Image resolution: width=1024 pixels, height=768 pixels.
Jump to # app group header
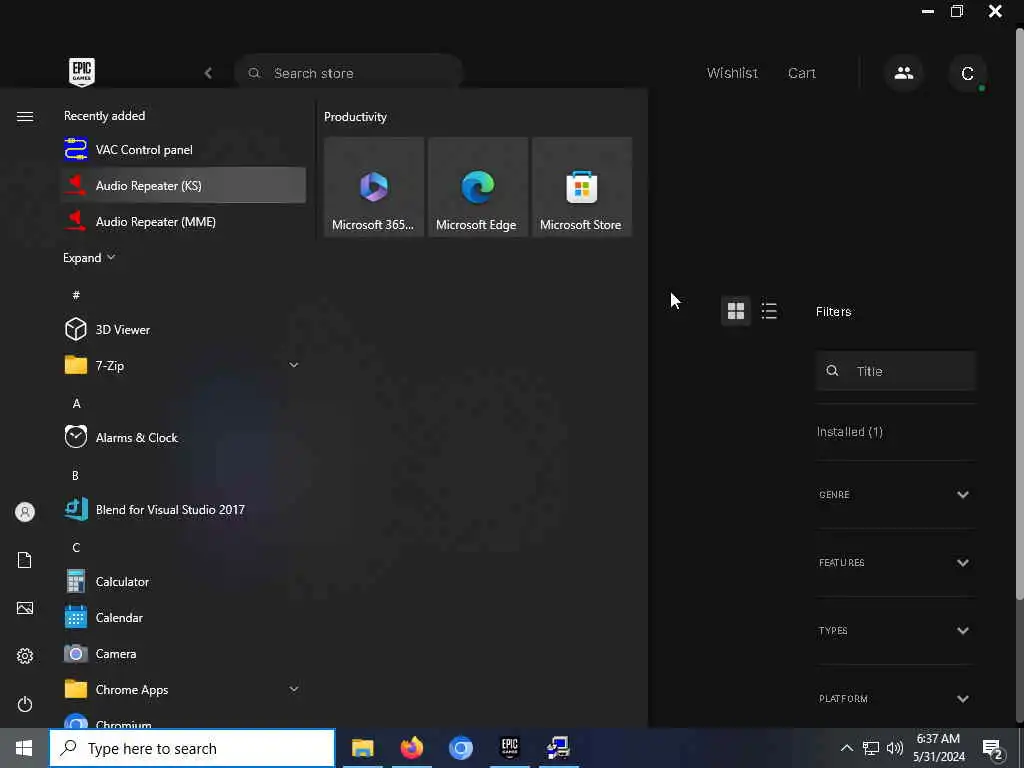[x=76, y=295]
